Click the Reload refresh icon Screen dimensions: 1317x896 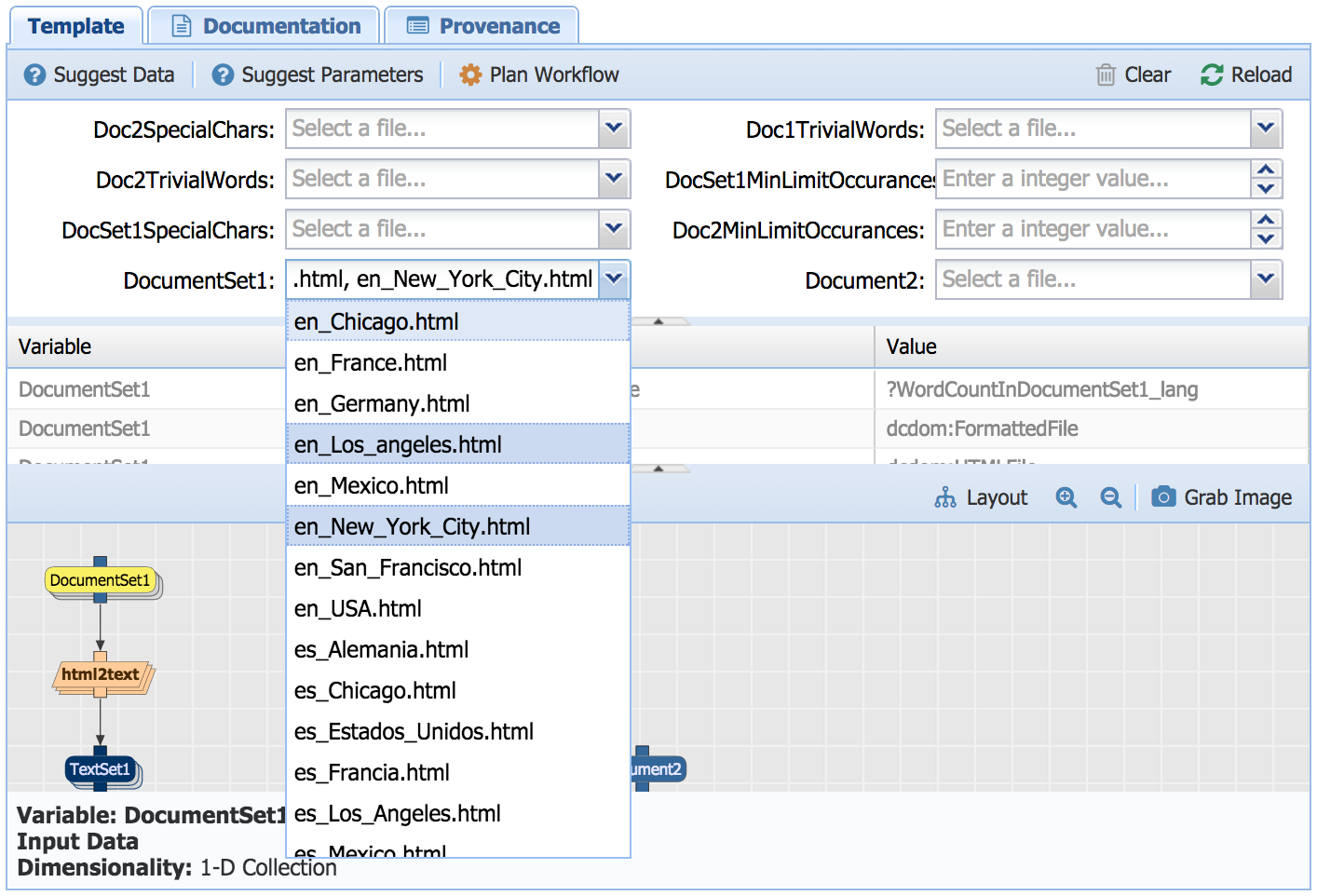pos(1212,75)
